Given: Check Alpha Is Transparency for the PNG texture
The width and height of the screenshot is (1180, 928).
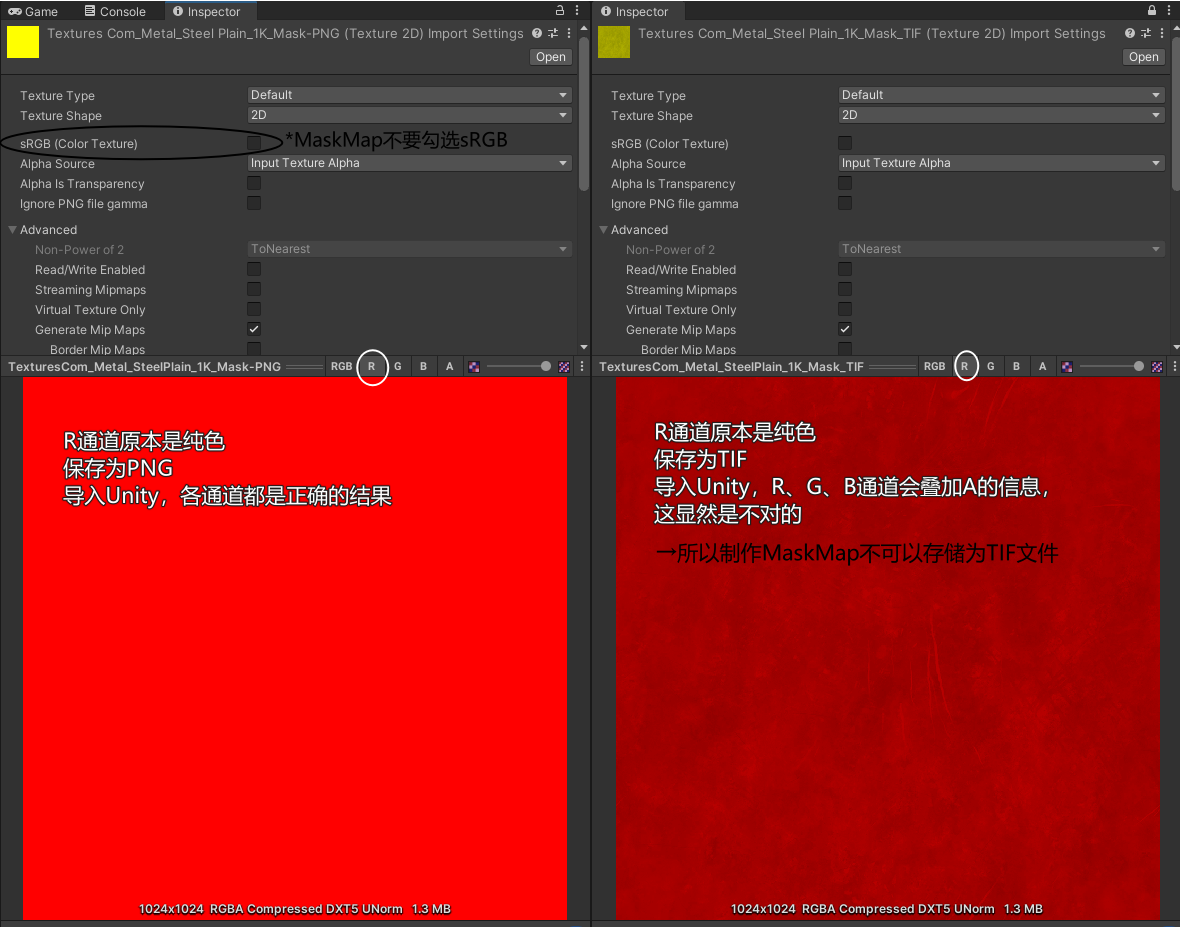Looking at the screenshot, I should coord(254,183).
